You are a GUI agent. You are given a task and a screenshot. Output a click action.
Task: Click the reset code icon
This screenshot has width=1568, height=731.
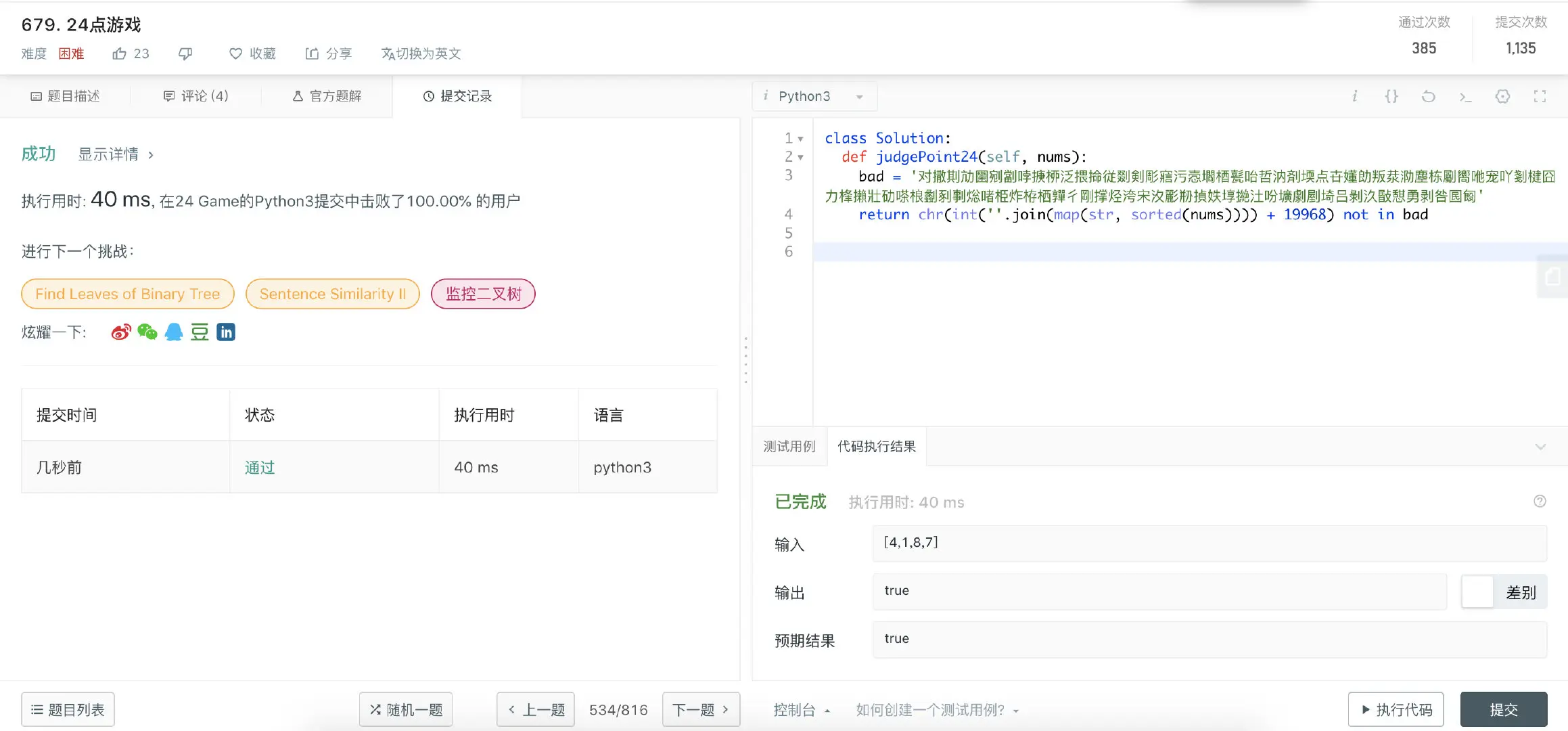[x=1428, y=96]
